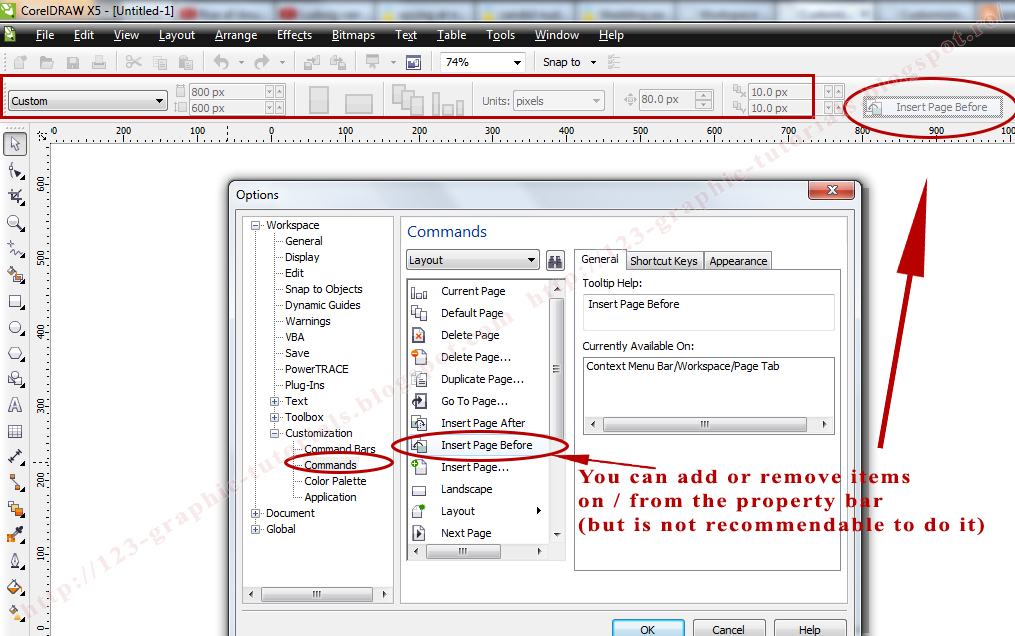Switch to the Shortcut Keys tab
The image size is (1015, 636).
click(664, 260)
